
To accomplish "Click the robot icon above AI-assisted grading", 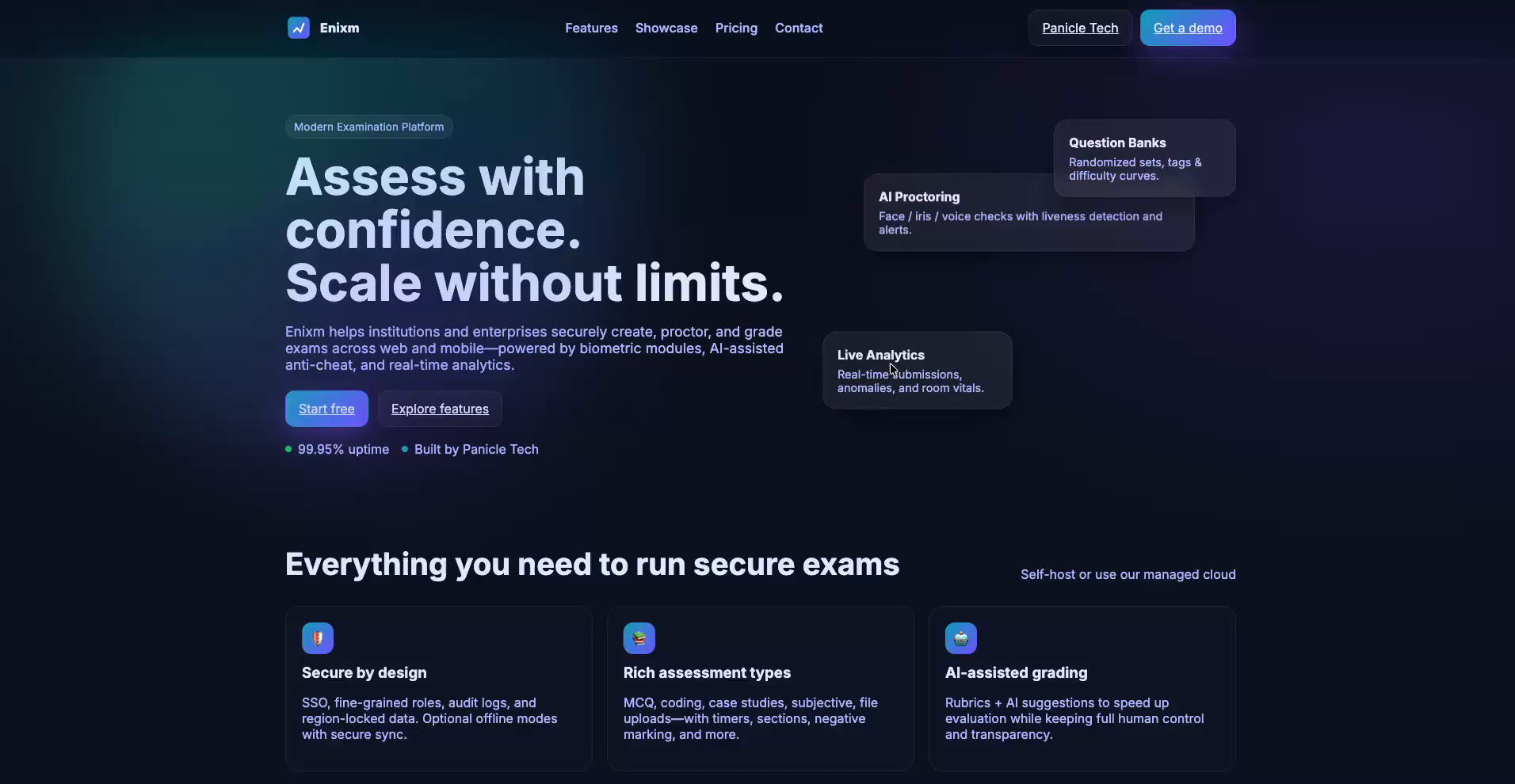I will [x=960, y=637].
